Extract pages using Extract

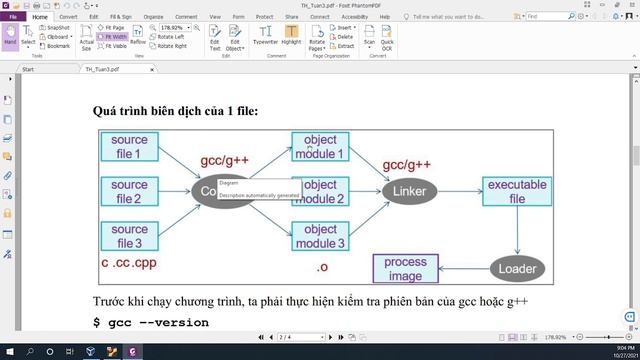point(342,46)
